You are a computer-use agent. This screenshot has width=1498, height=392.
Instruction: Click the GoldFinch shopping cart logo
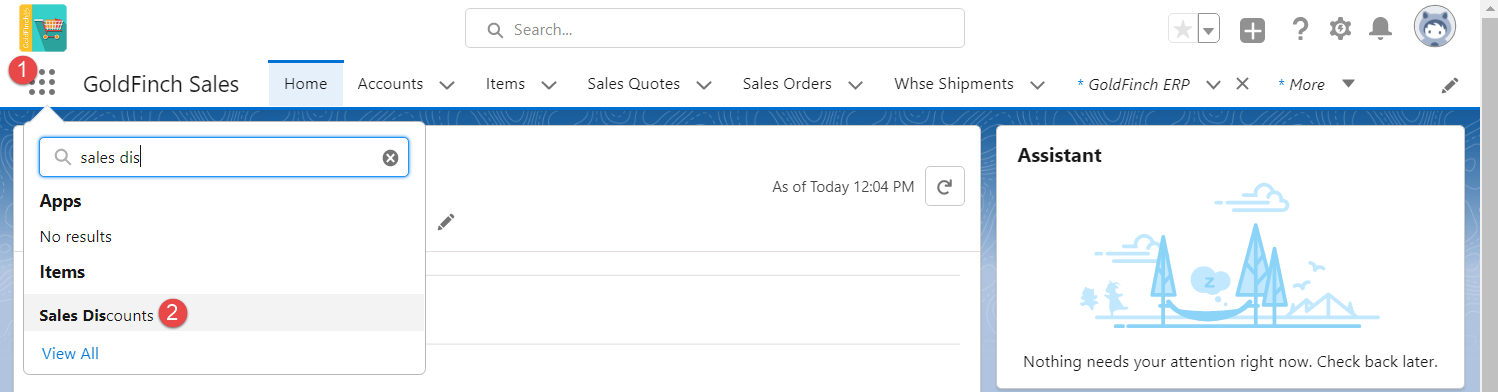coord(43,27)
